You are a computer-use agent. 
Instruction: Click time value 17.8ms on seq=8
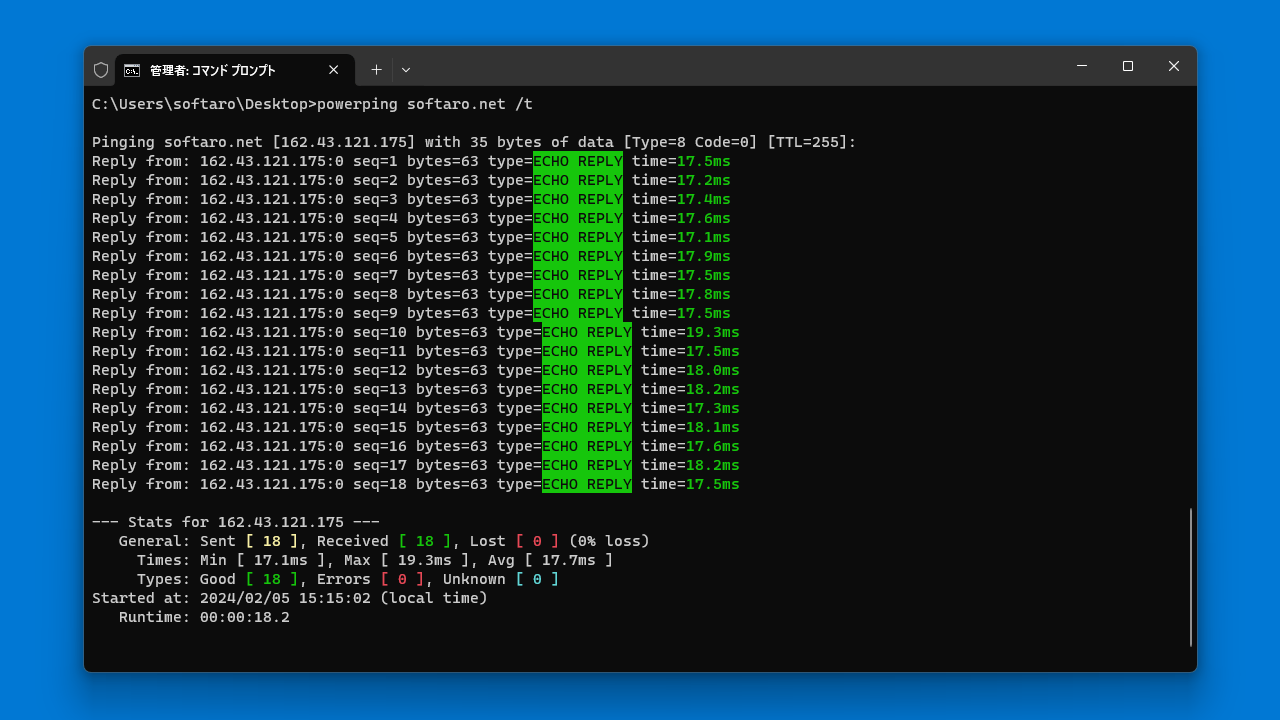(704, 294)
